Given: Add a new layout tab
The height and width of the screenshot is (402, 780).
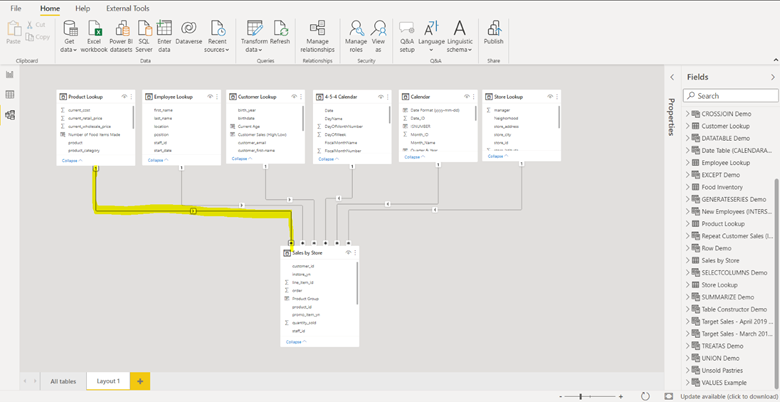Looking at the screenshot, I should (x=140, y=381).
